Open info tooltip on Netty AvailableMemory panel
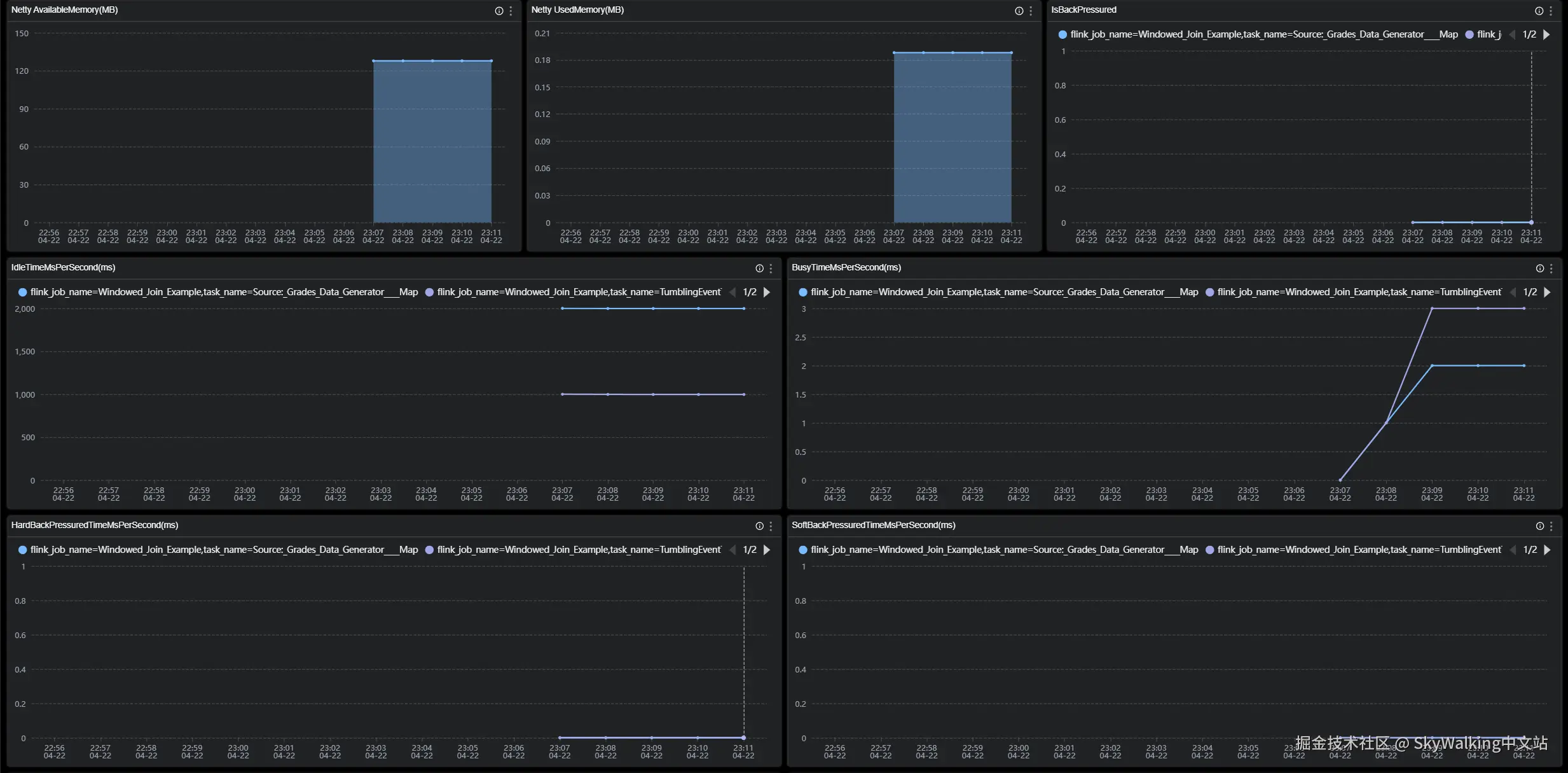The height and width of the screenshot is (773, 1568). [x=499, y=11]
